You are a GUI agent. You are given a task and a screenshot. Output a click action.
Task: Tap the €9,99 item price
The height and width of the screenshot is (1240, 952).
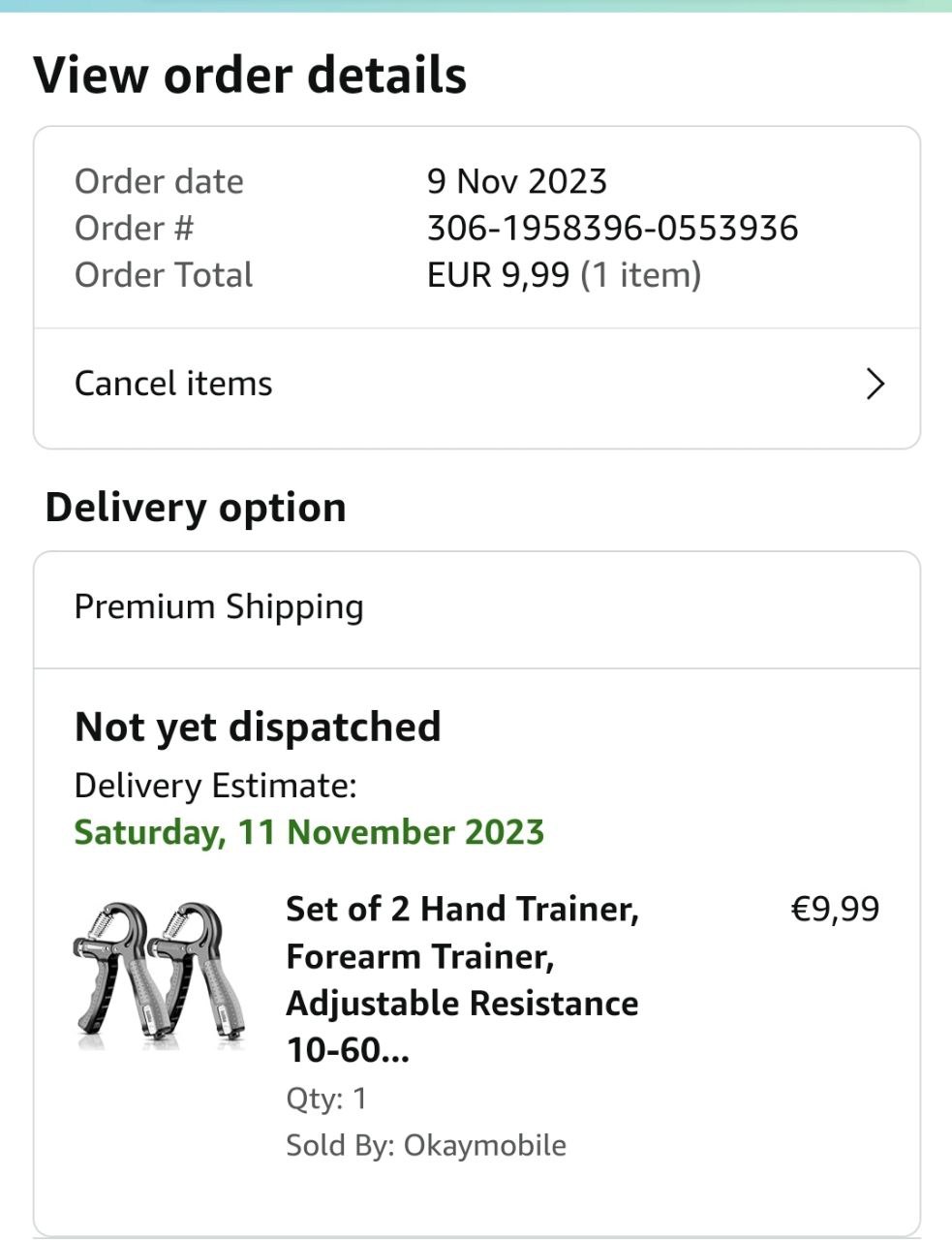coord(835,910)
